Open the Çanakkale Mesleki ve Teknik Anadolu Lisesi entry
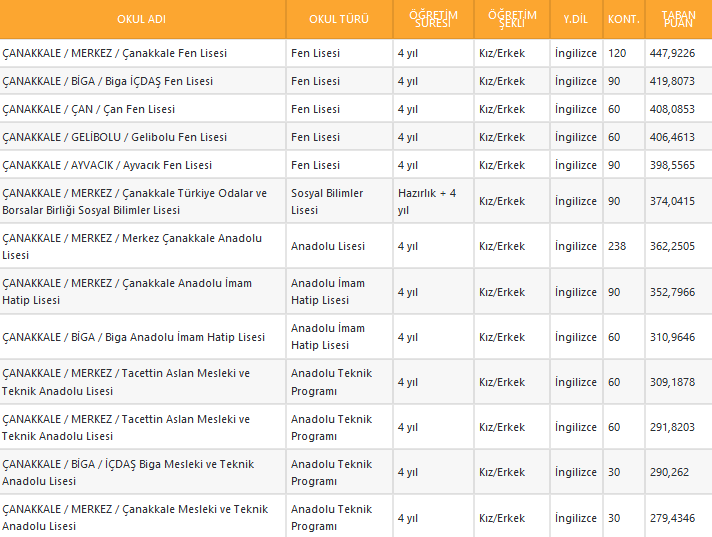 (135, 517)
